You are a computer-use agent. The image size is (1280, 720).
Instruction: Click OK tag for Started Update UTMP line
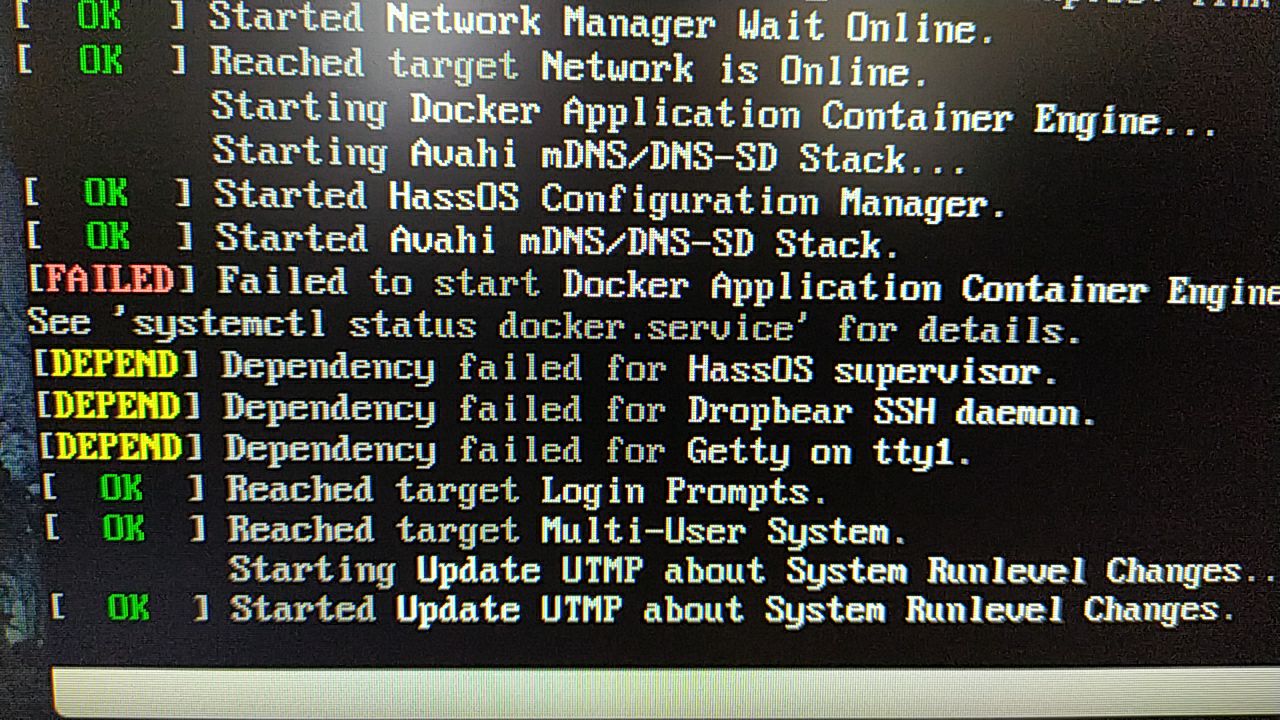129,607
